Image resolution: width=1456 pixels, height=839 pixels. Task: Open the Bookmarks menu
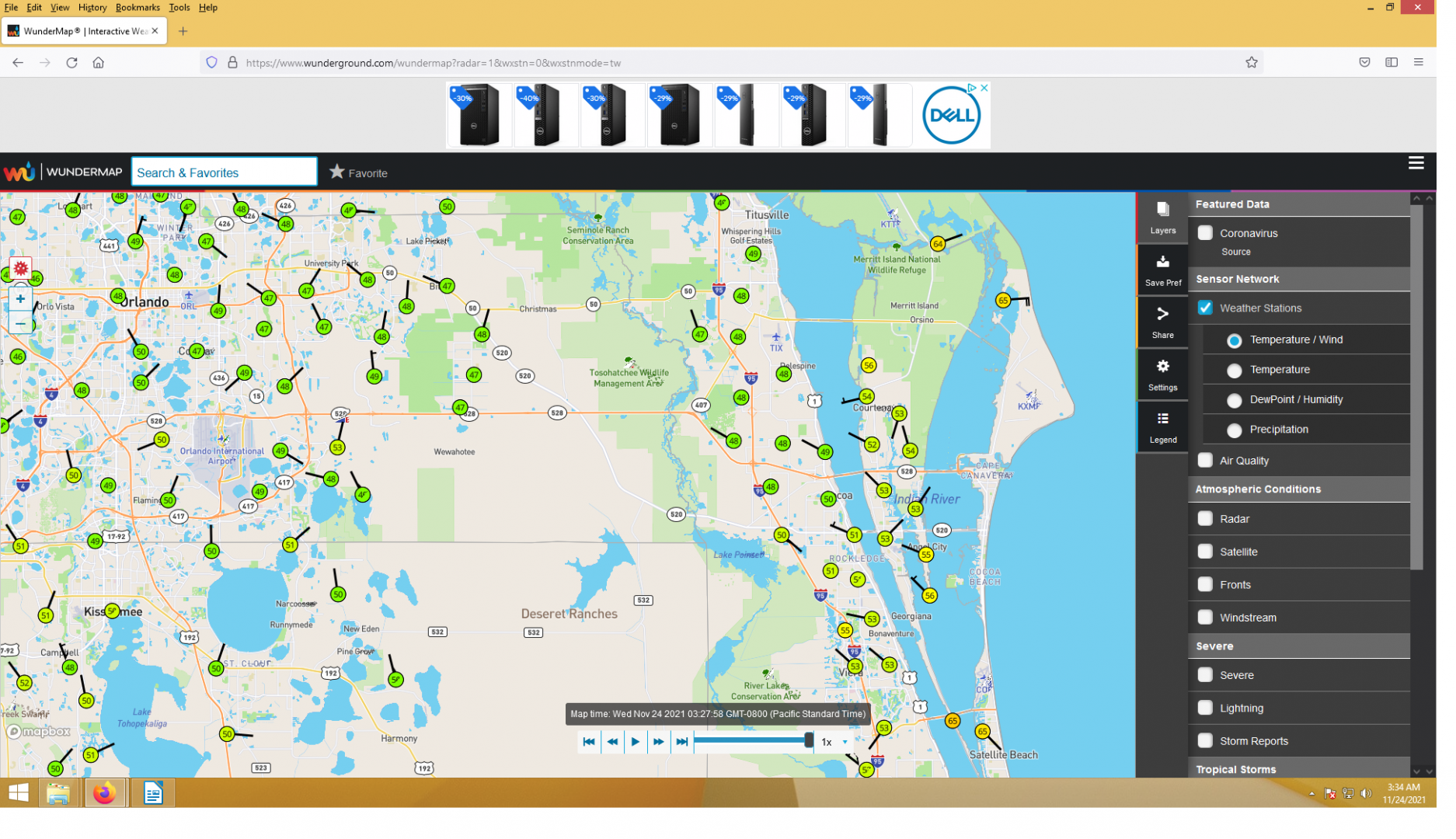139,8
